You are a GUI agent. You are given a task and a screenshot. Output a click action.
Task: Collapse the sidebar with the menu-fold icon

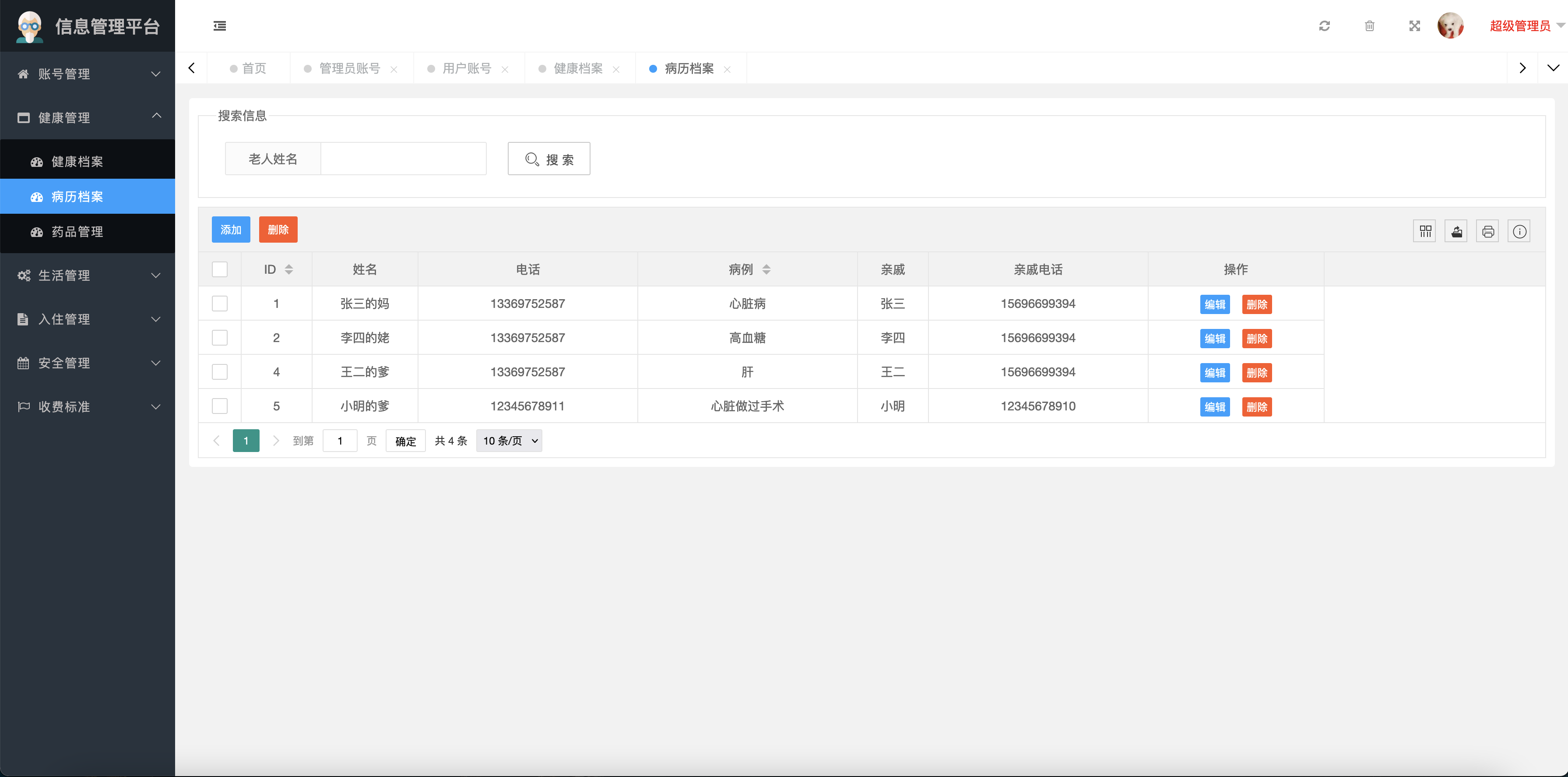tap(220, 25)
